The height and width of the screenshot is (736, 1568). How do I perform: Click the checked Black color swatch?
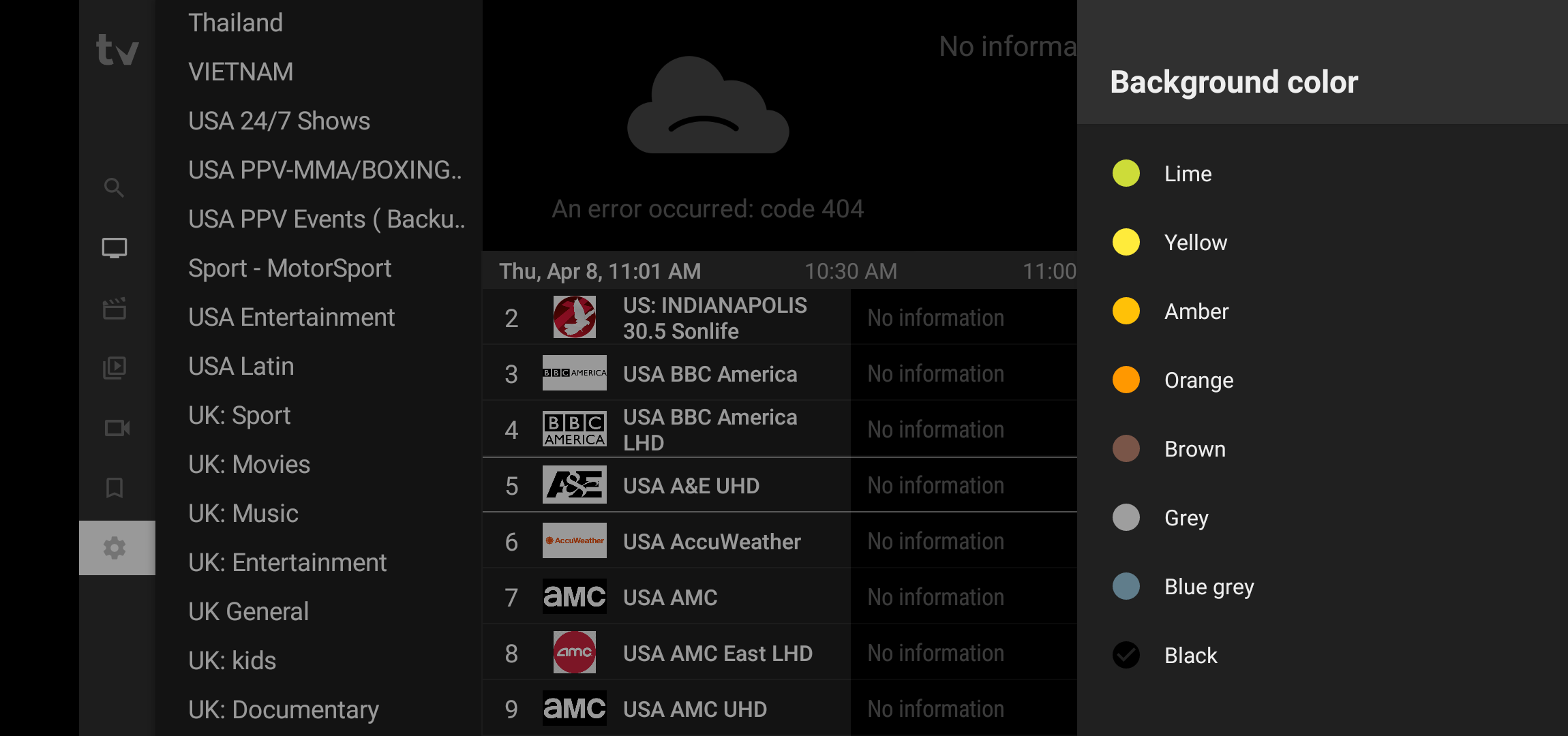pyautogui.click(x=1126, y=655)
